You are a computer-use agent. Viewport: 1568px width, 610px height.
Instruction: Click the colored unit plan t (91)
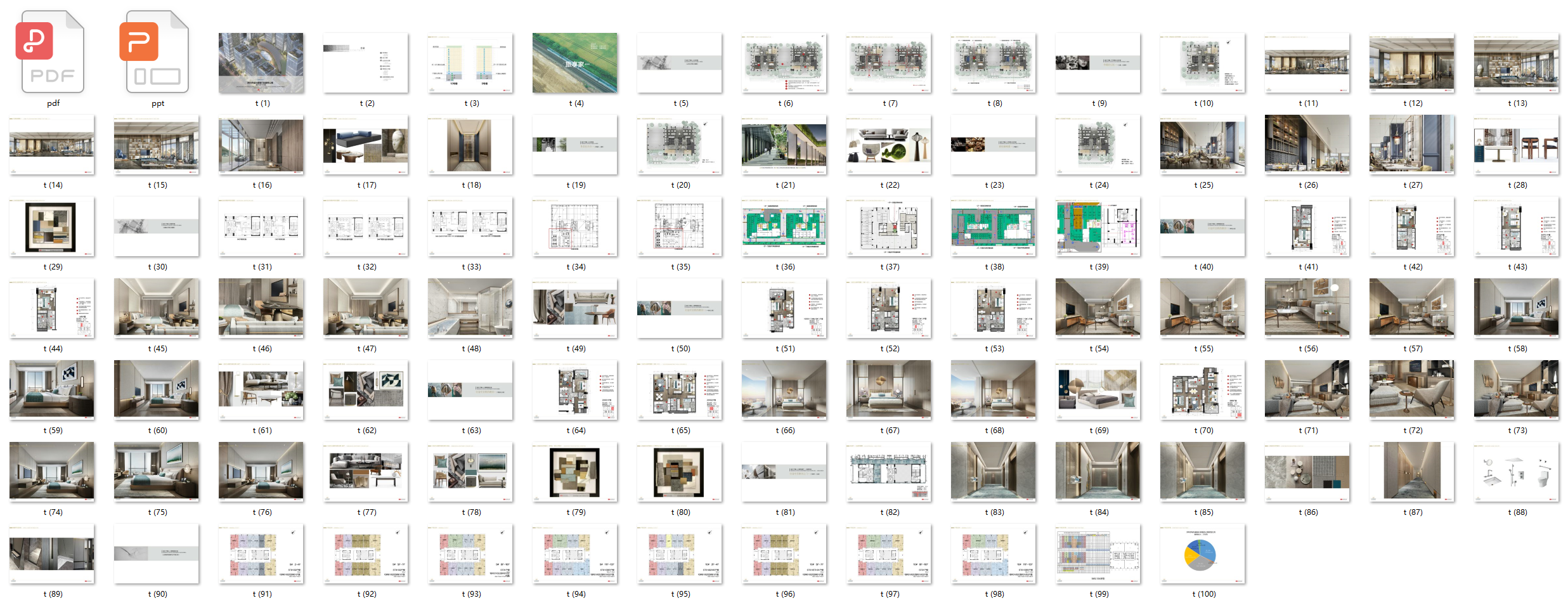click(x=261, y=554)
